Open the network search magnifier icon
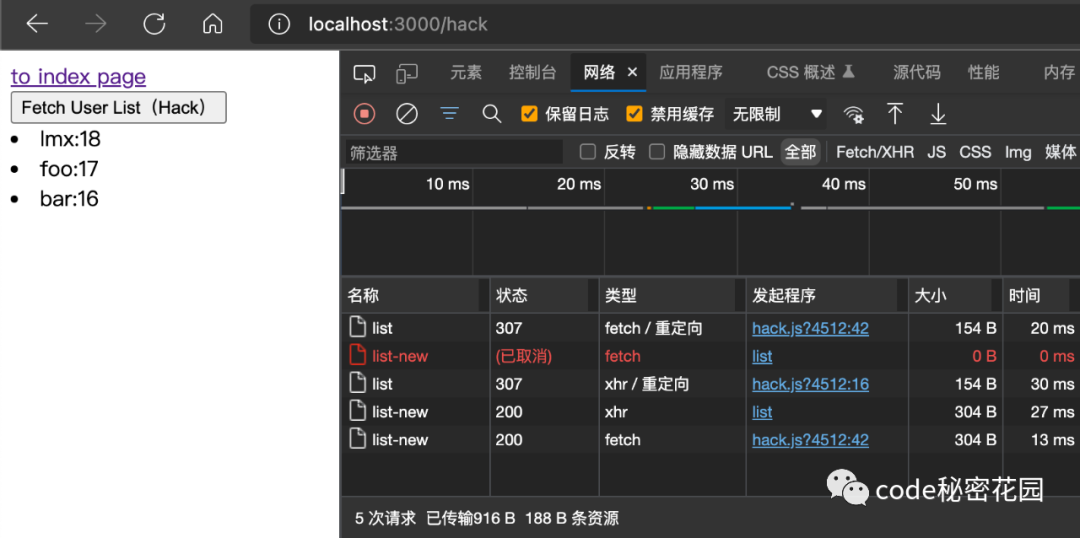Image resolution: width=1080 pixels, height=538 pixels. pyautogui.click(x=492, y=114)
